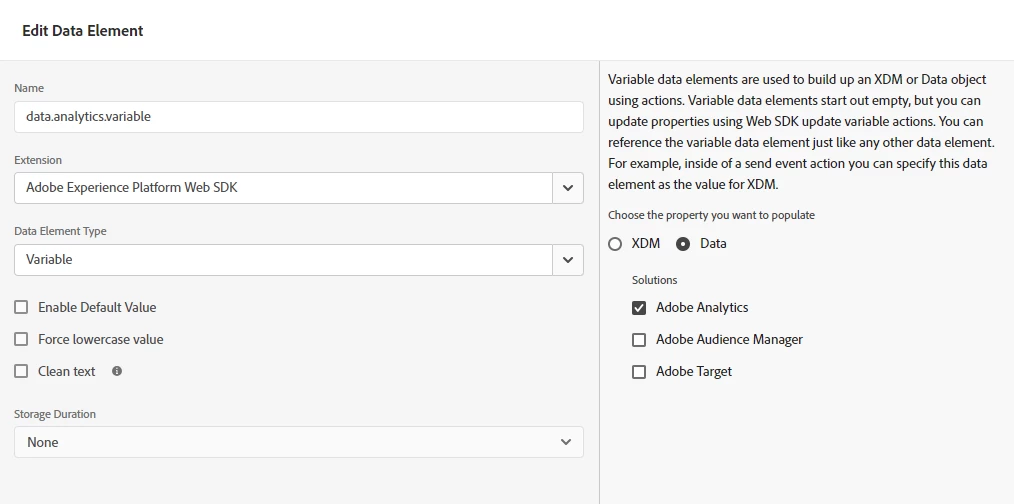
Task: Click the Storage Duration field label
Action: [x=55, y=414]
